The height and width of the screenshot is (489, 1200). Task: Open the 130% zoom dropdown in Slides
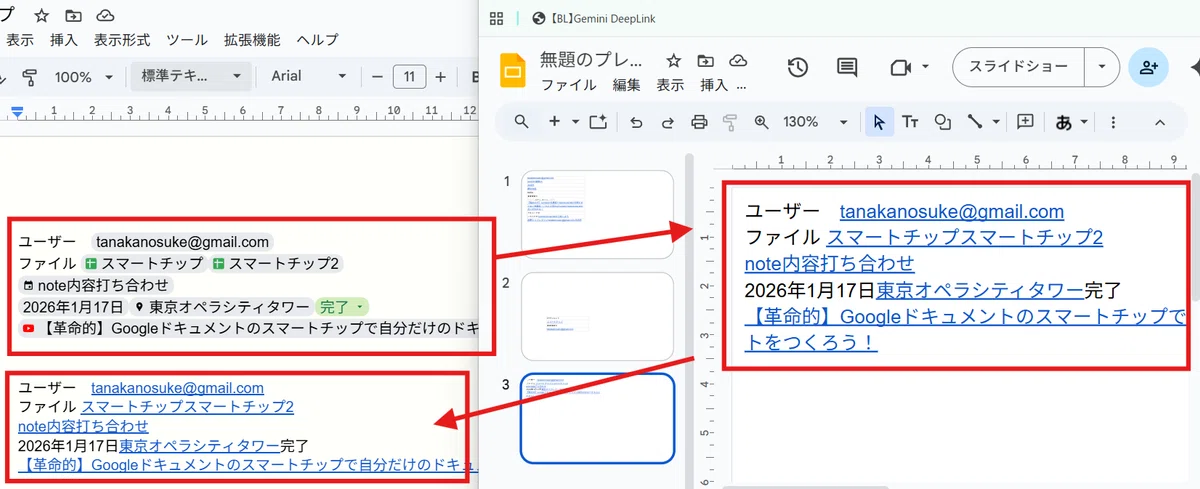[815, 122]
